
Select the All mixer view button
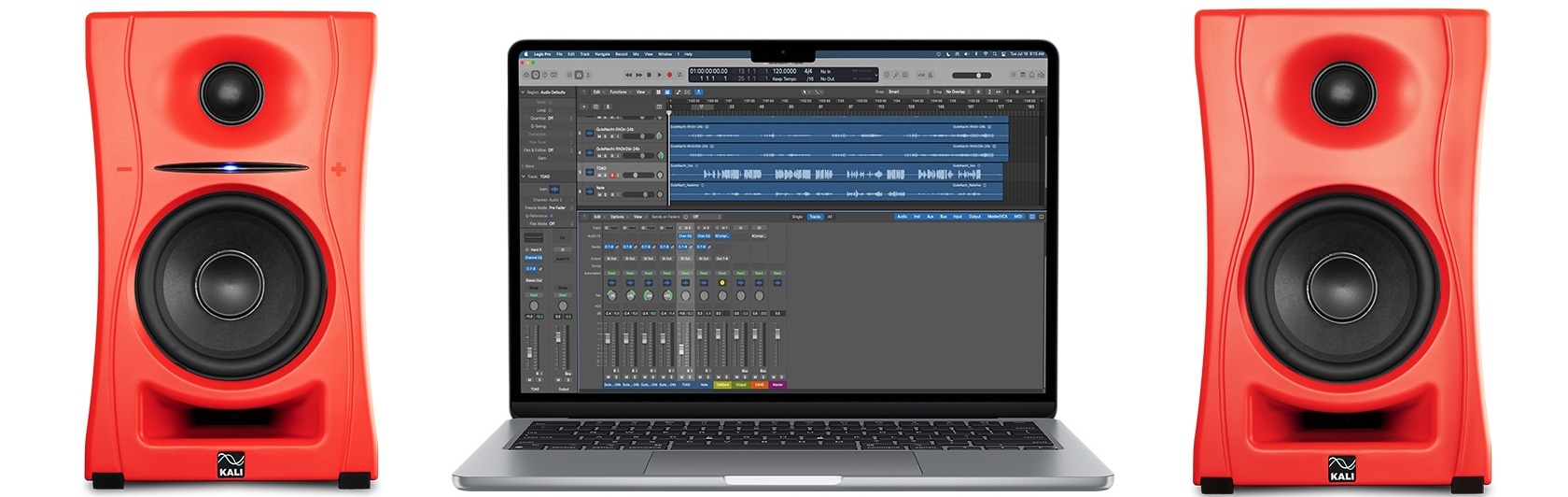830,217
